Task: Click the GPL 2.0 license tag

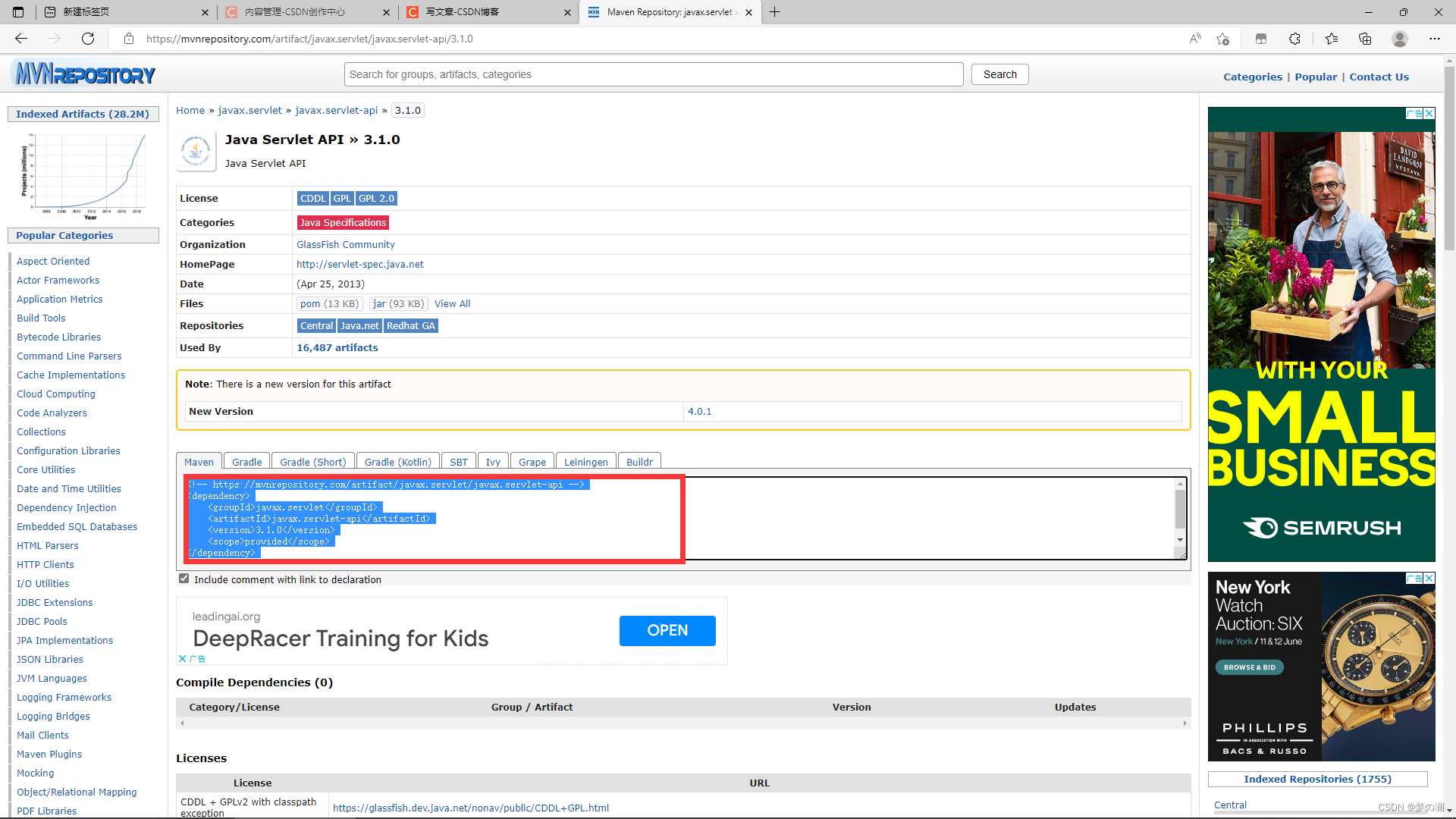Action: click(x=376, y=199)
